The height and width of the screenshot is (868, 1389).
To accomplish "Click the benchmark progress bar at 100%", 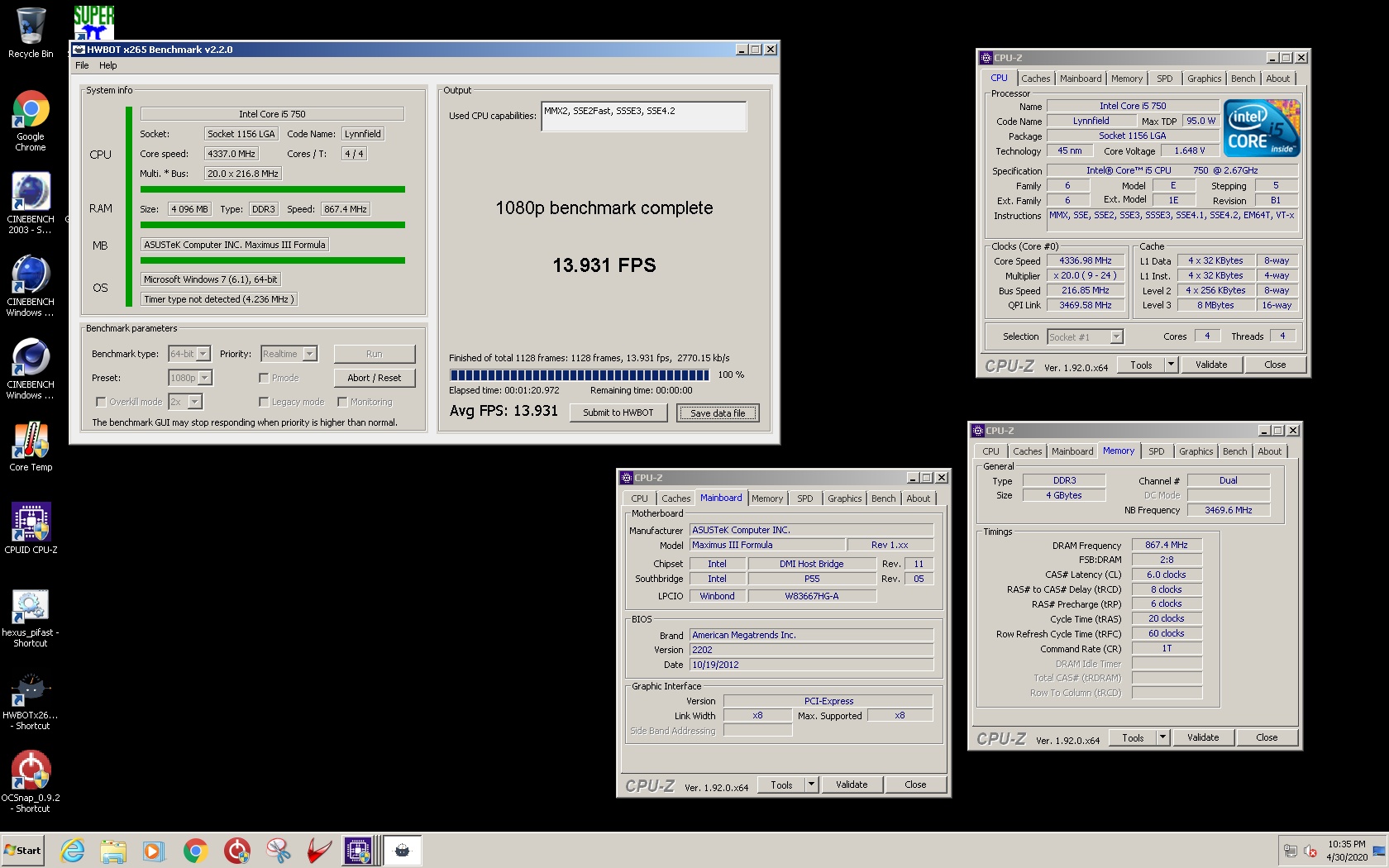I will click(x=580, y=374).
